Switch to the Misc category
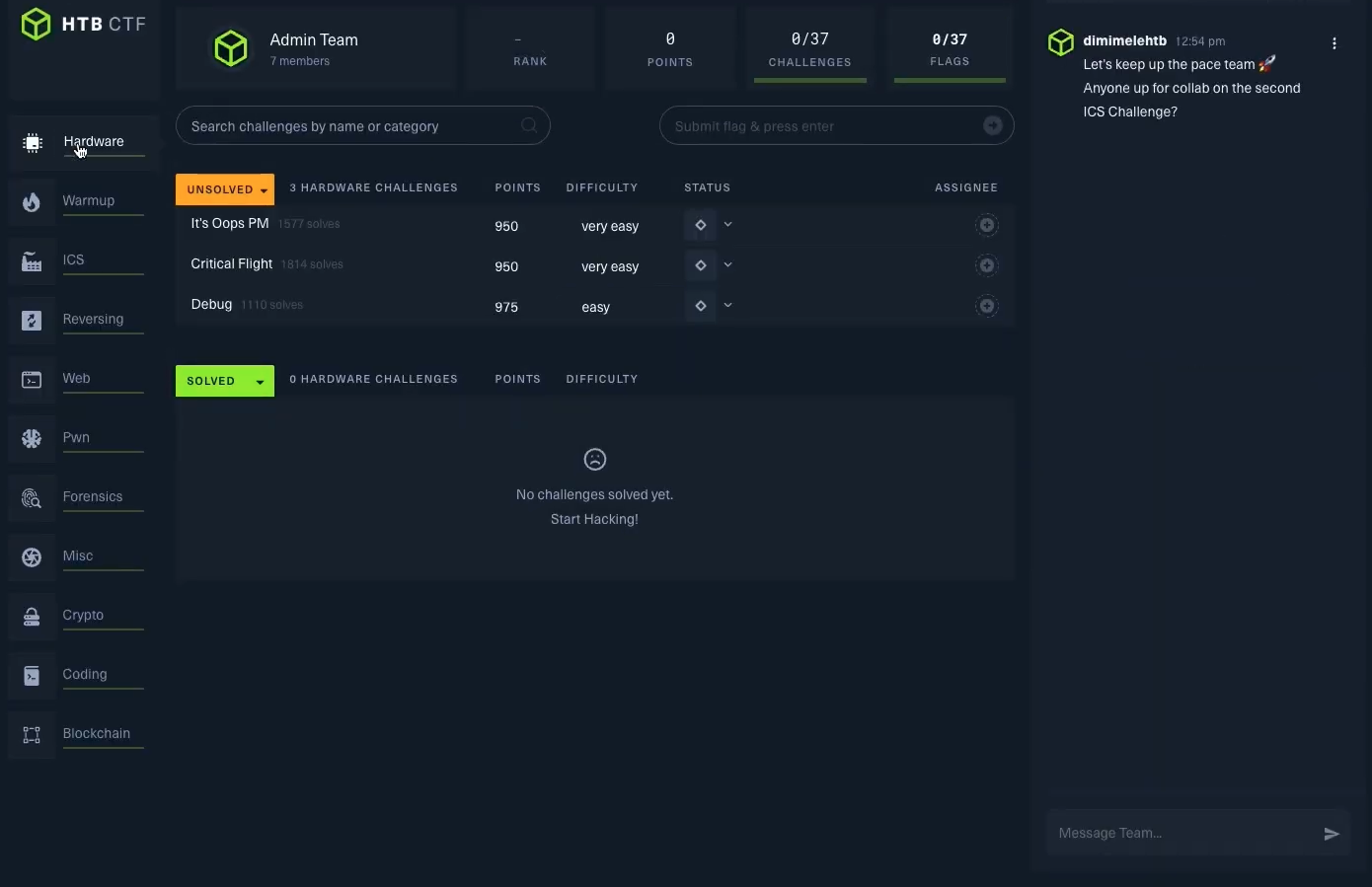Viewport: 1372px width, 887px height. click(84, 557)
